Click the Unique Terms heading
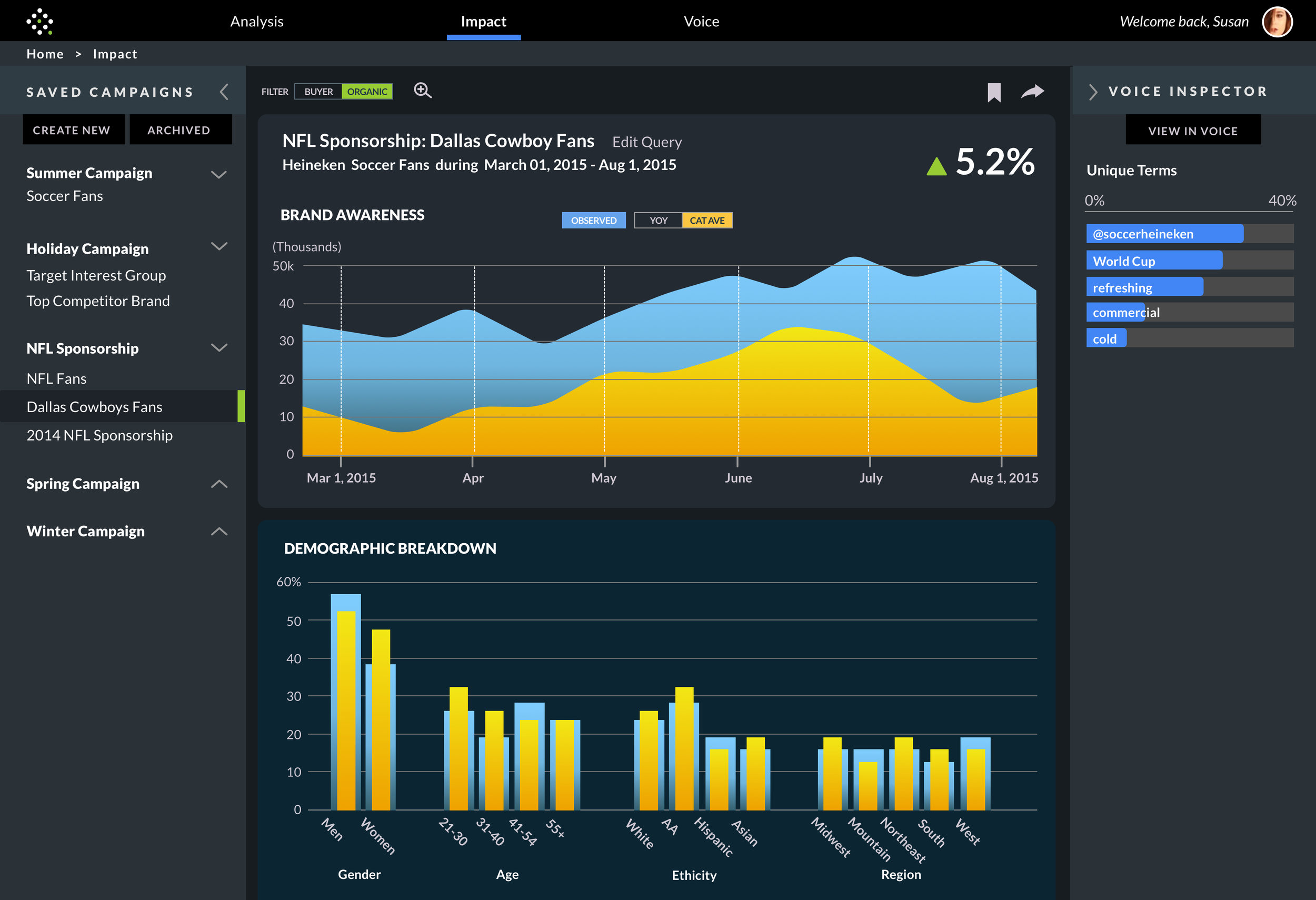This screenshot has width=1316, height=900. 1131,171
